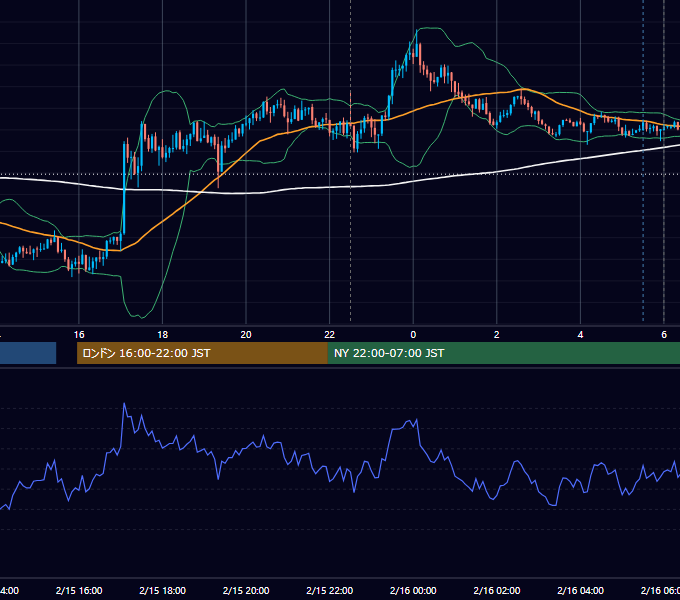Click the '18' hour label on chart axis
Image resolution: width=680 pixels, height=600 pixels.
(x=162, y=335)
